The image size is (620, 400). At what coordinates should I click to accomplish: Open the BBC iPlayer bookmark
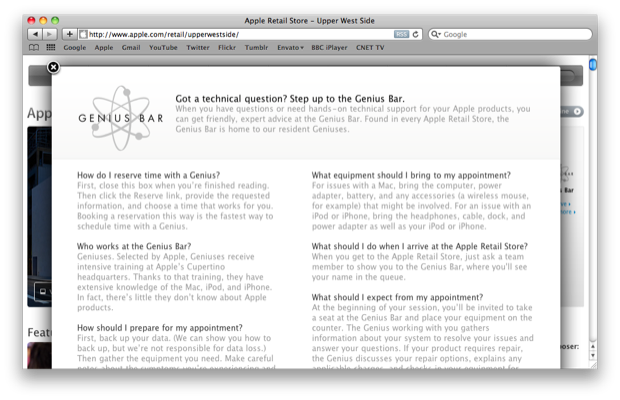point(329,47)
